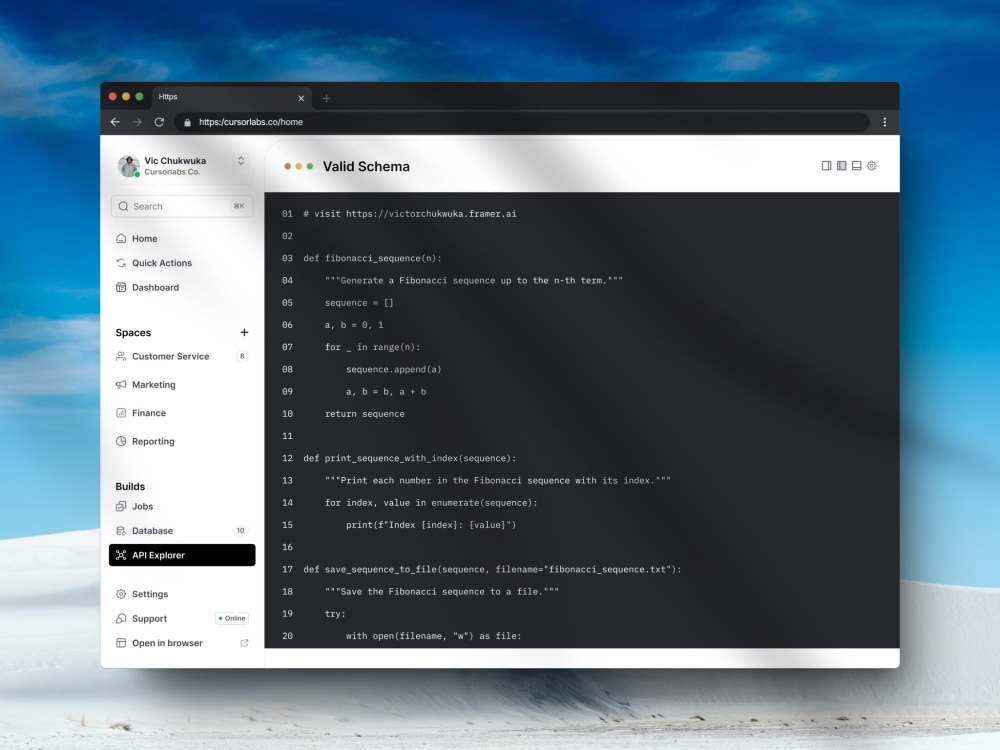The image size is (1000, 750).
Task: Click the Marketing megaphone icon
Action: coord(121,385)
